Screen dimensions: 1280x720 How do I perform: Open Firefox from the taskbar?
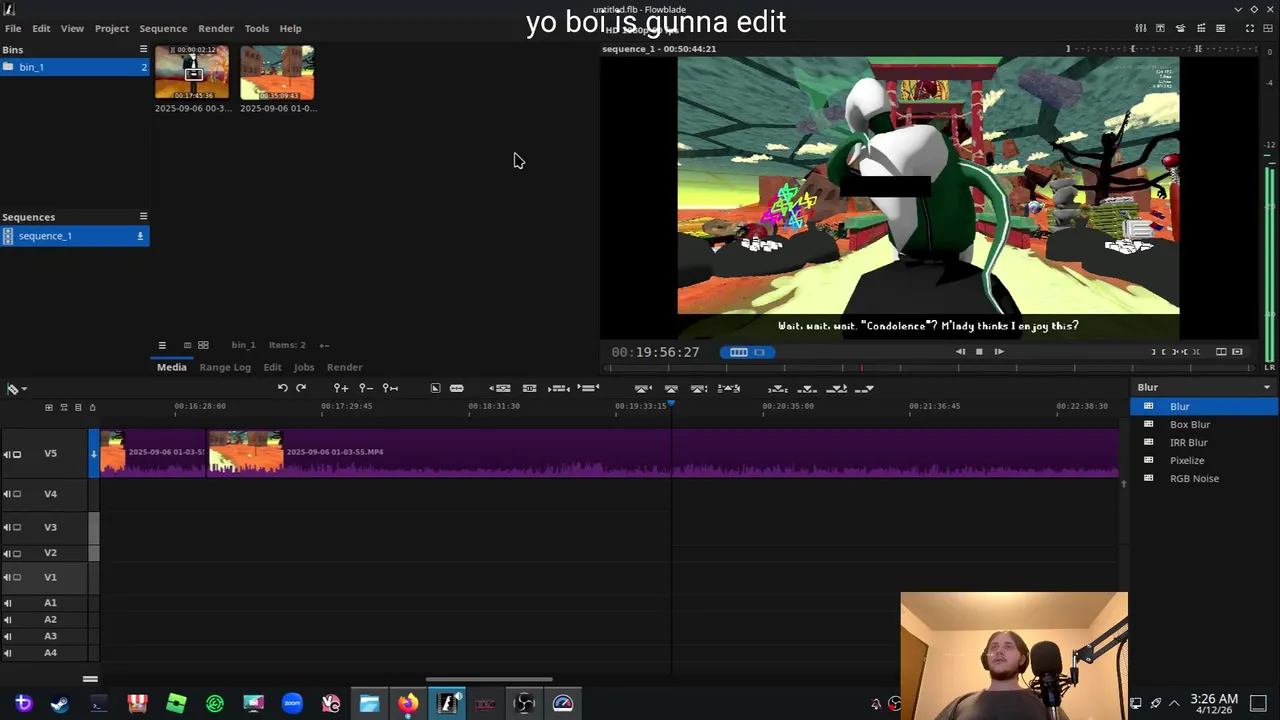pyautogui.click(x=408, y=703)
